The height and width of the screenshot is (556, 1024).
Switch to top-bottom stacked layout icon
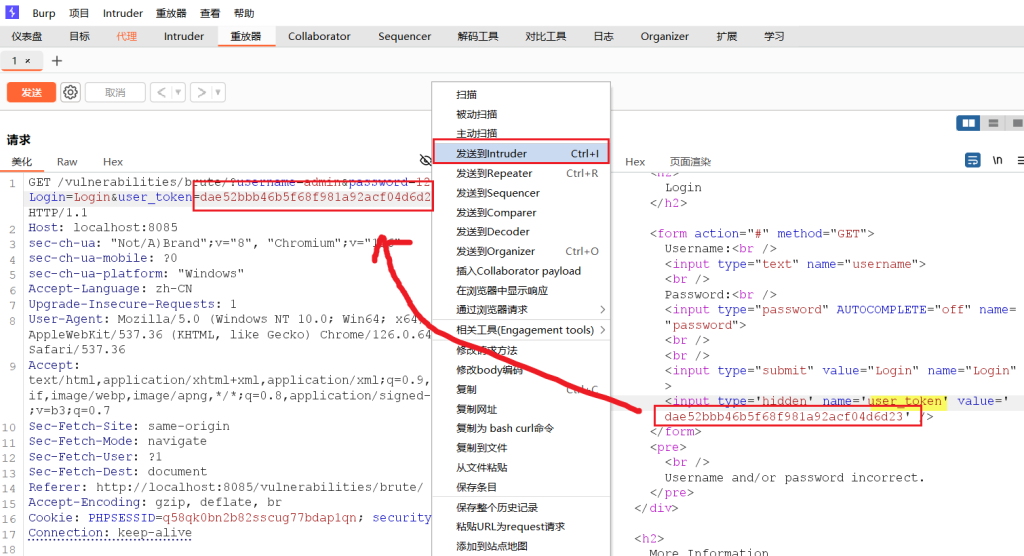993,122
